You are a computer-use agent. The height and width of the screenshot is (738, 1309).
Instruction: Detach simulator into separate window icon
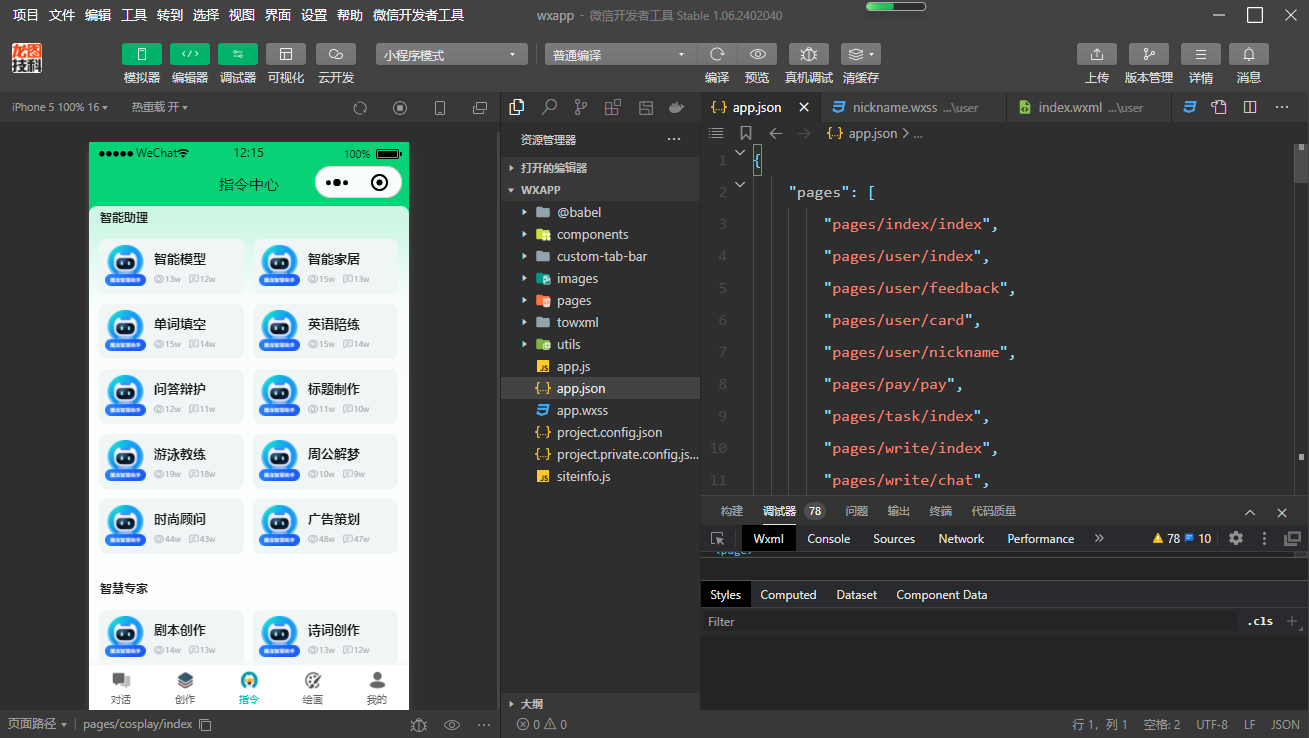[480, 108]
